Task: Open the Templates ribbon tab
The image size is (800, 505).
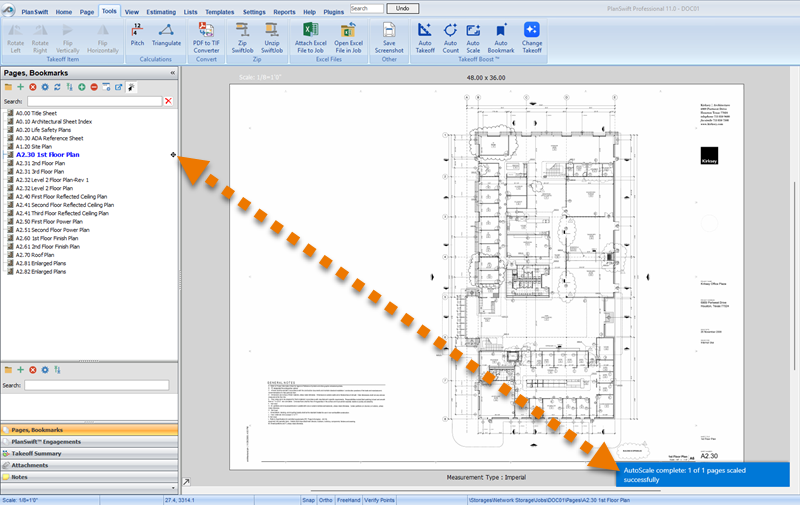Action: (219, 12)
